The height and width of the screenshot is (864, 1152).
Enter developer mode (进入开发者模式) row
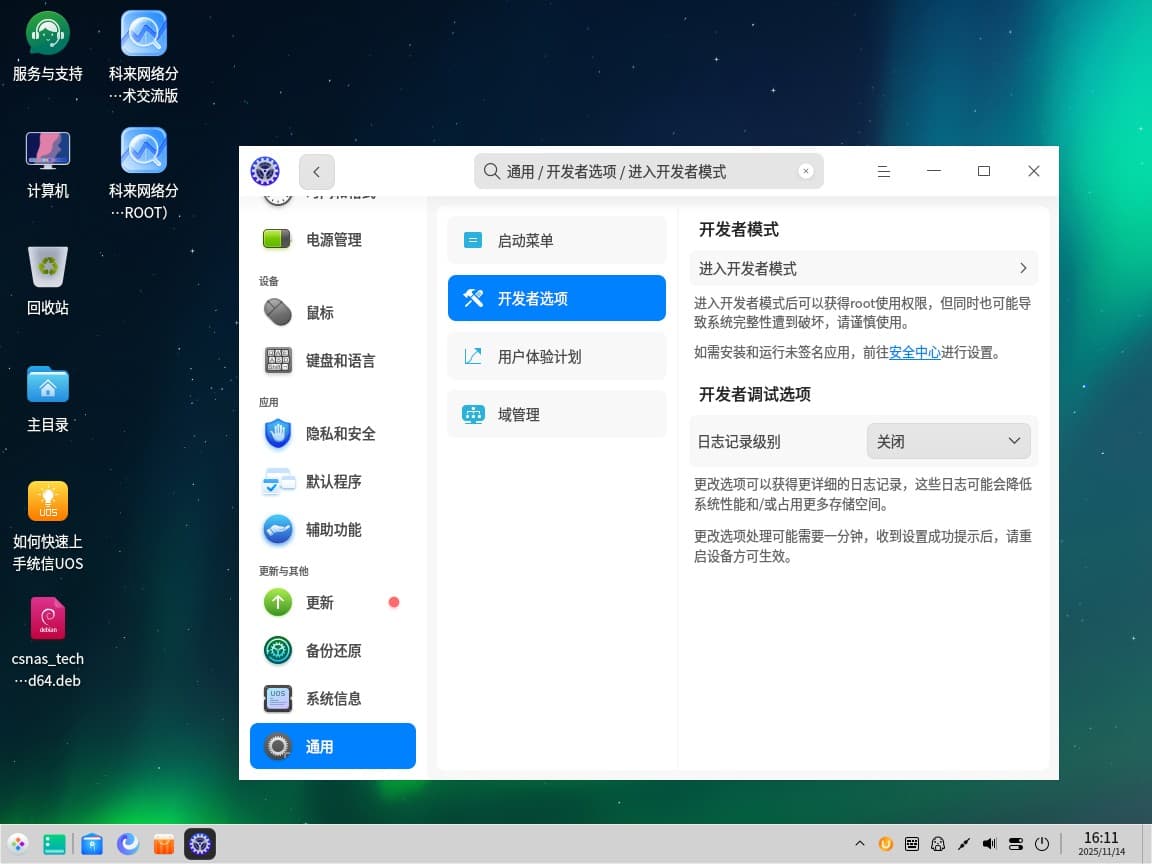point(863,269)
